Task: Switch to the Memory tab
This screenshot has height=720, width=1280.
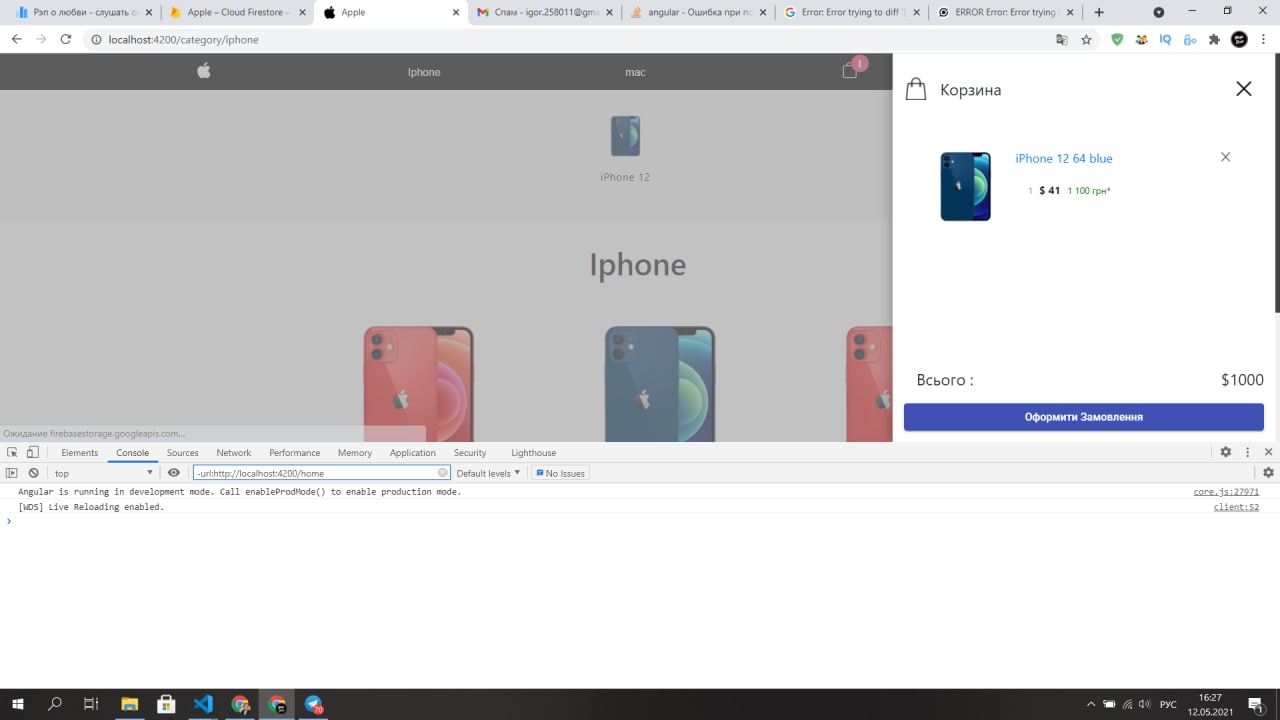Action: [x=355, y=453]
